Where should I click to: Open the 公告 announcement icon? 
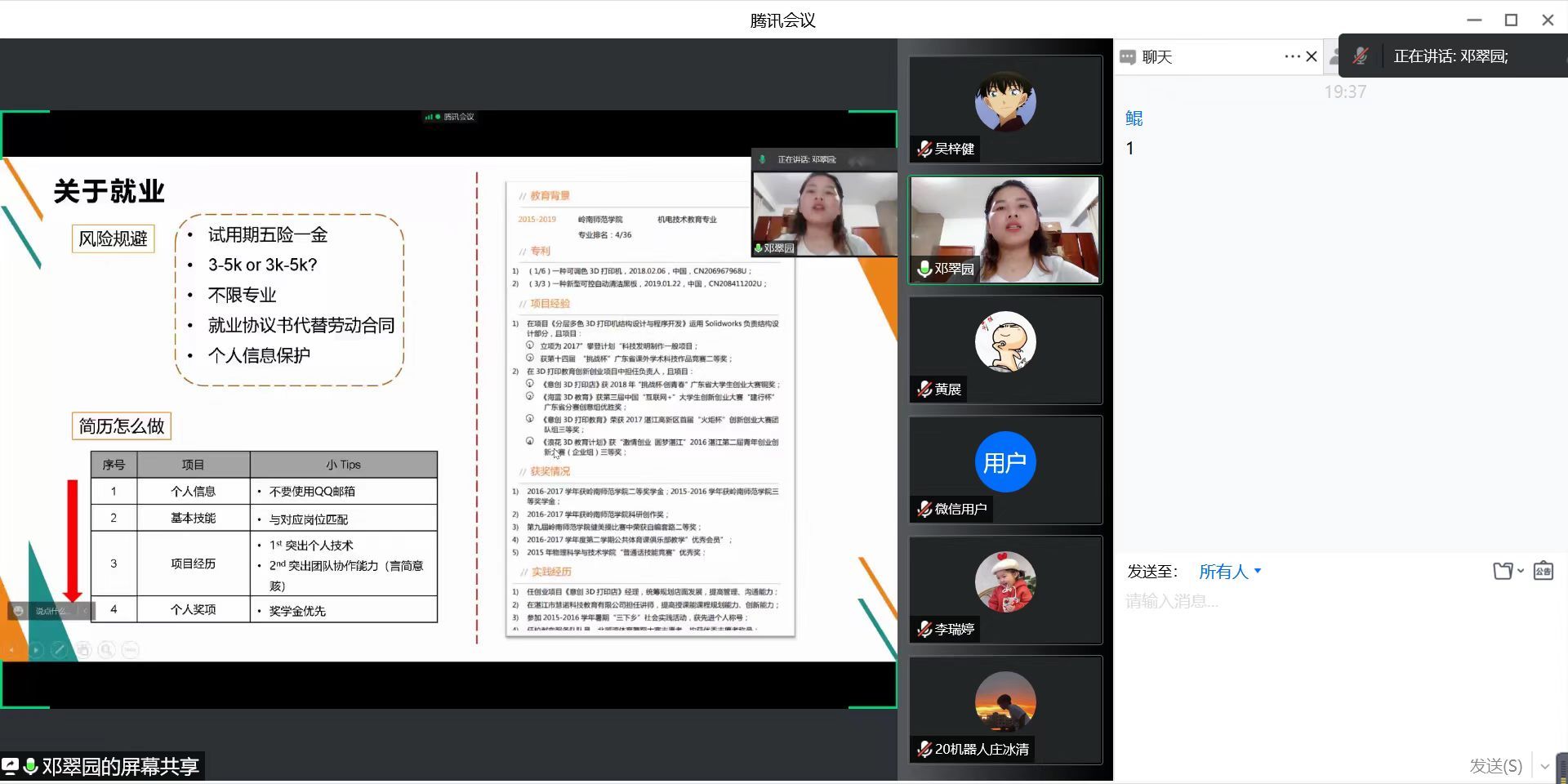[1543, 571]
